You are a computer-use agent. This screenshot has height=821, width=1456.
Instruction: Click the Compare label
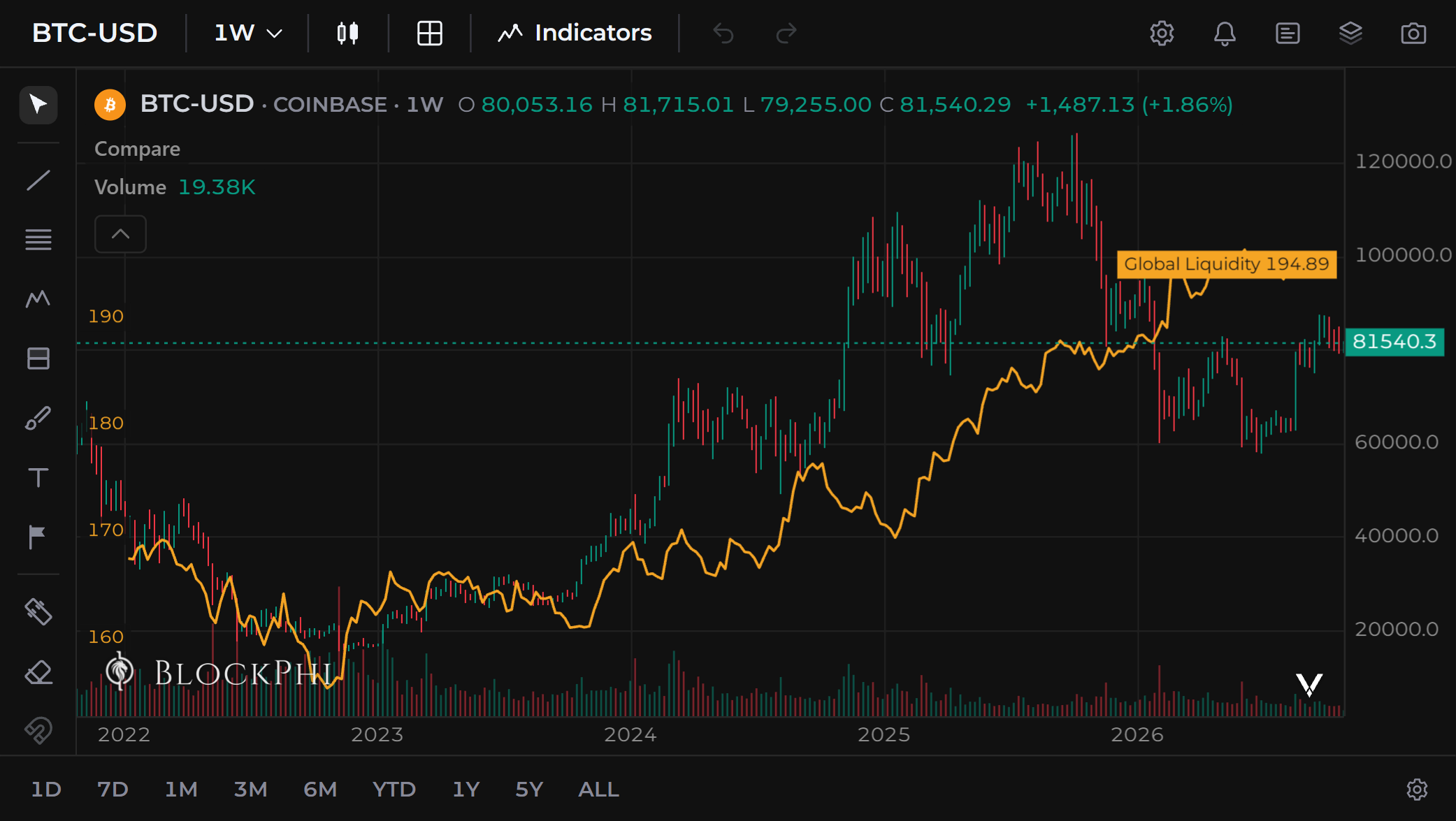tap(137, 149)
